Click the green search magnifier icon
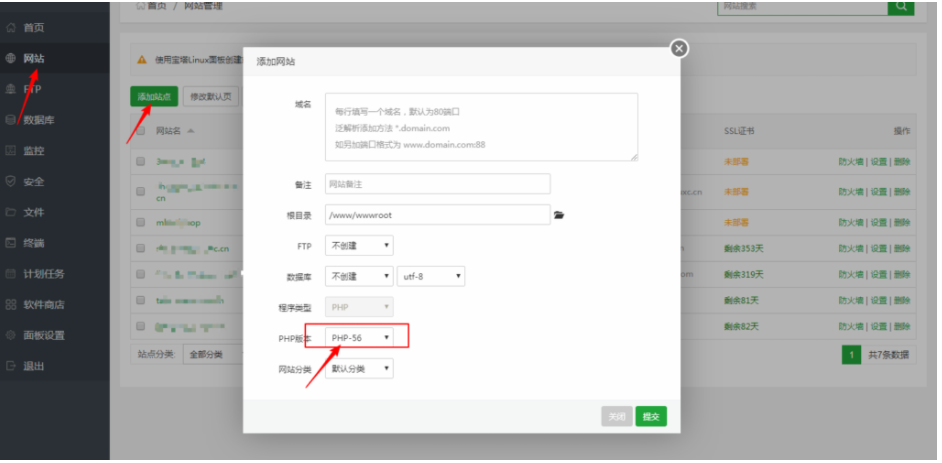 point(901,6)
